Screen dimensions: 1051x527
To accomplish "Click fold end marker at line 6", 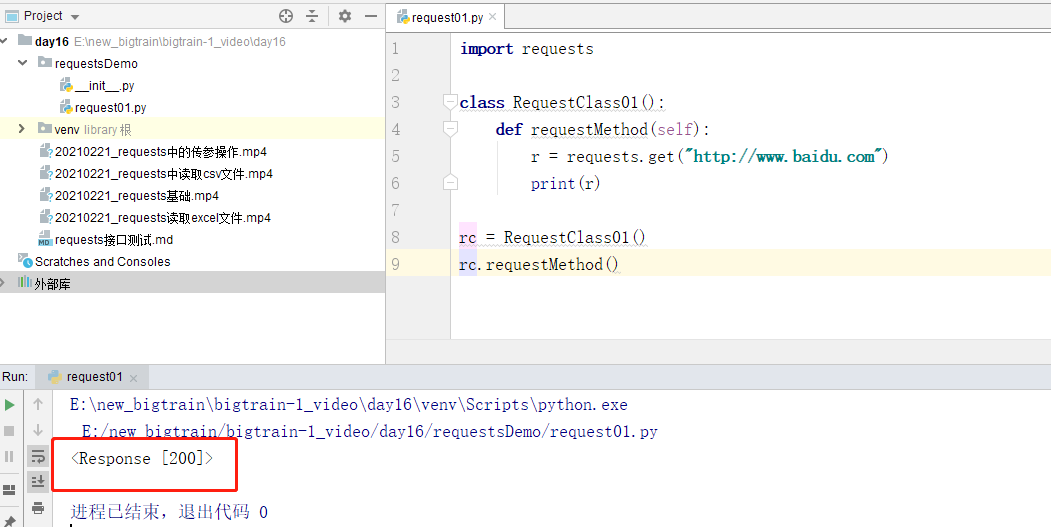I will (450, 182).
